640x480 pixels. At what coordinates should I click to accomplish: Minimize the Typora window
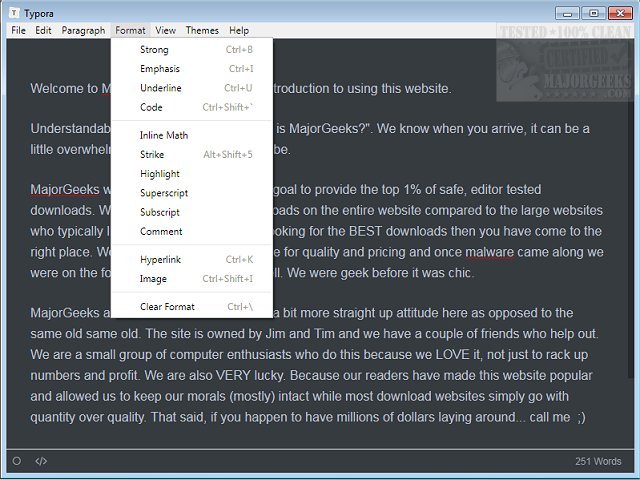(x=567, y=13)
